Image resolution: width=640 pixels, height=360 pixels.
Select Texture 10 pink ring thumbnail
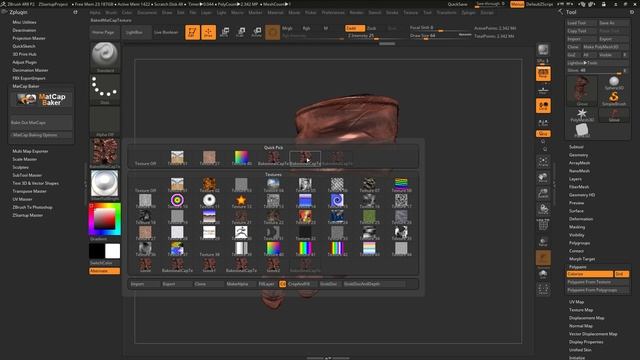point(177,201)
